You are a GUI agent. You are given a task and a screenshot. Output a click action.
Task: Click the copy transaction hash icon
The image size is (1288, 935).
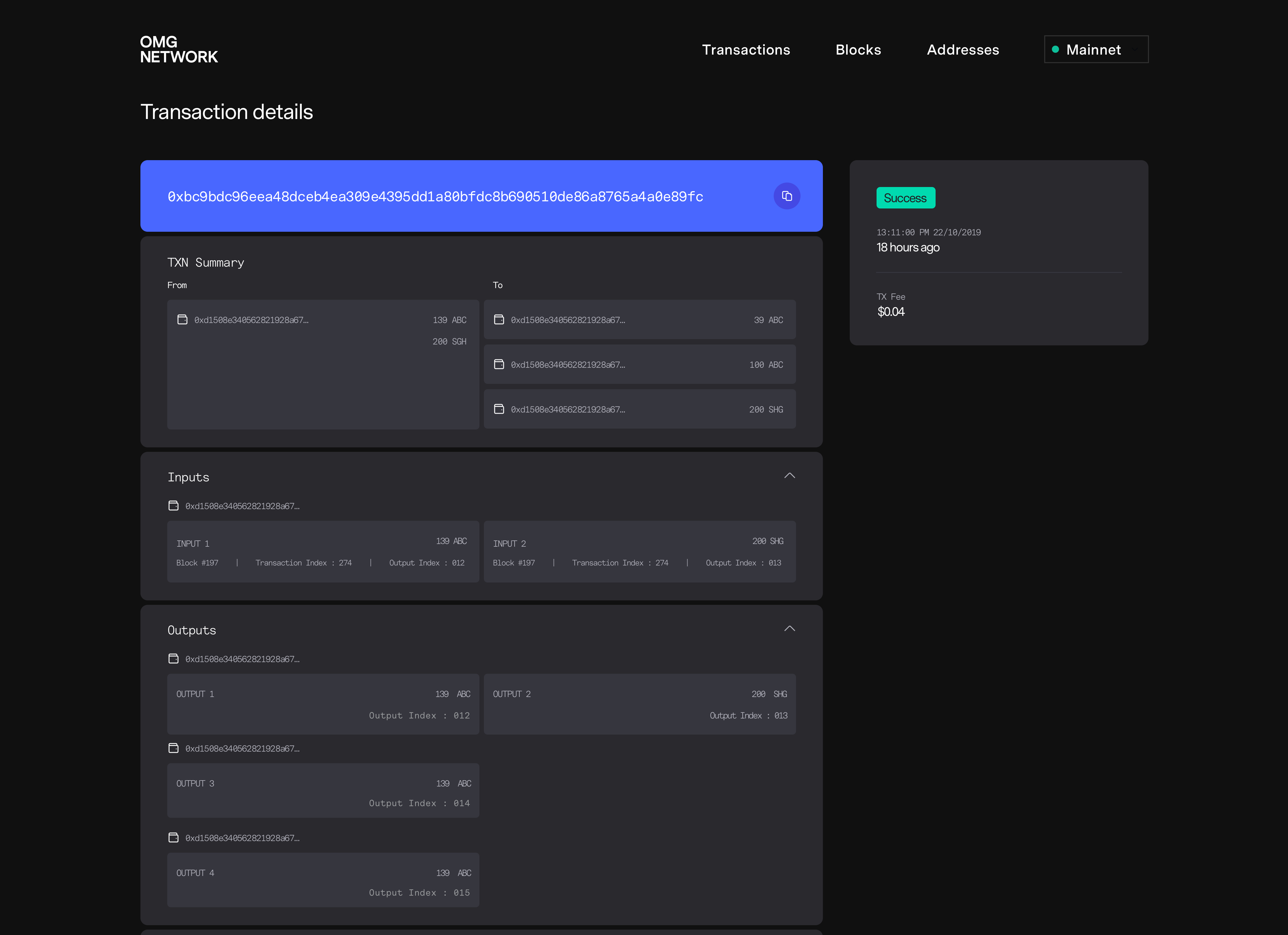point(787,196)
